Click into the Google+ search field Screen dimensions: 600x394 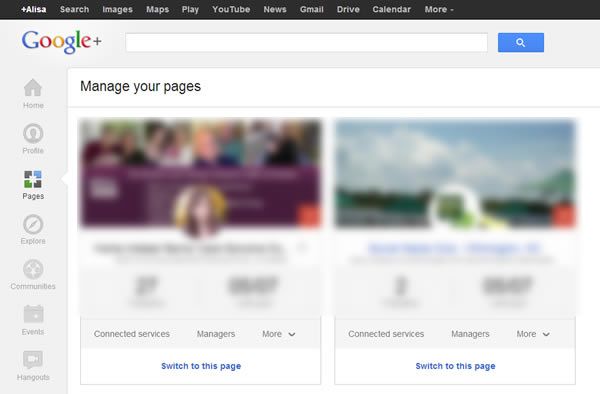click(307, 42)
